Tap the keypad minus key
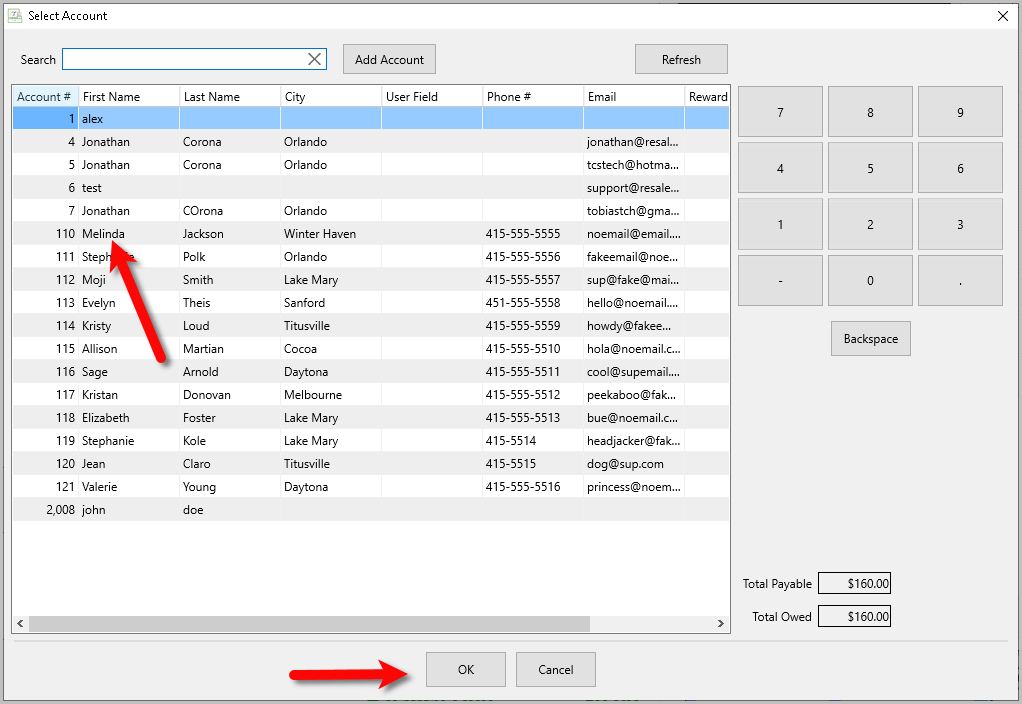This screenshot has height=704, width=1022. [x=780, y=280]
